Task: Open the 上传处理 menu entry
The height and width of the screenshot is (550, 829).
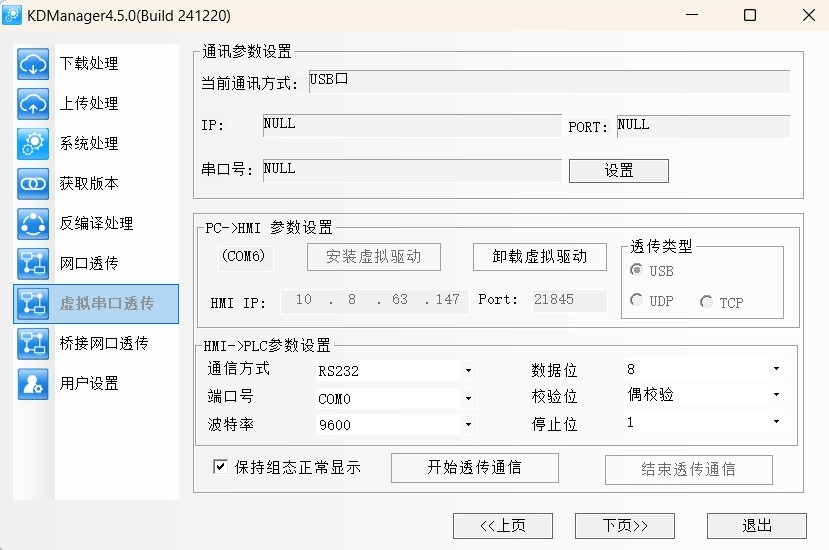Action: (89, 103)
